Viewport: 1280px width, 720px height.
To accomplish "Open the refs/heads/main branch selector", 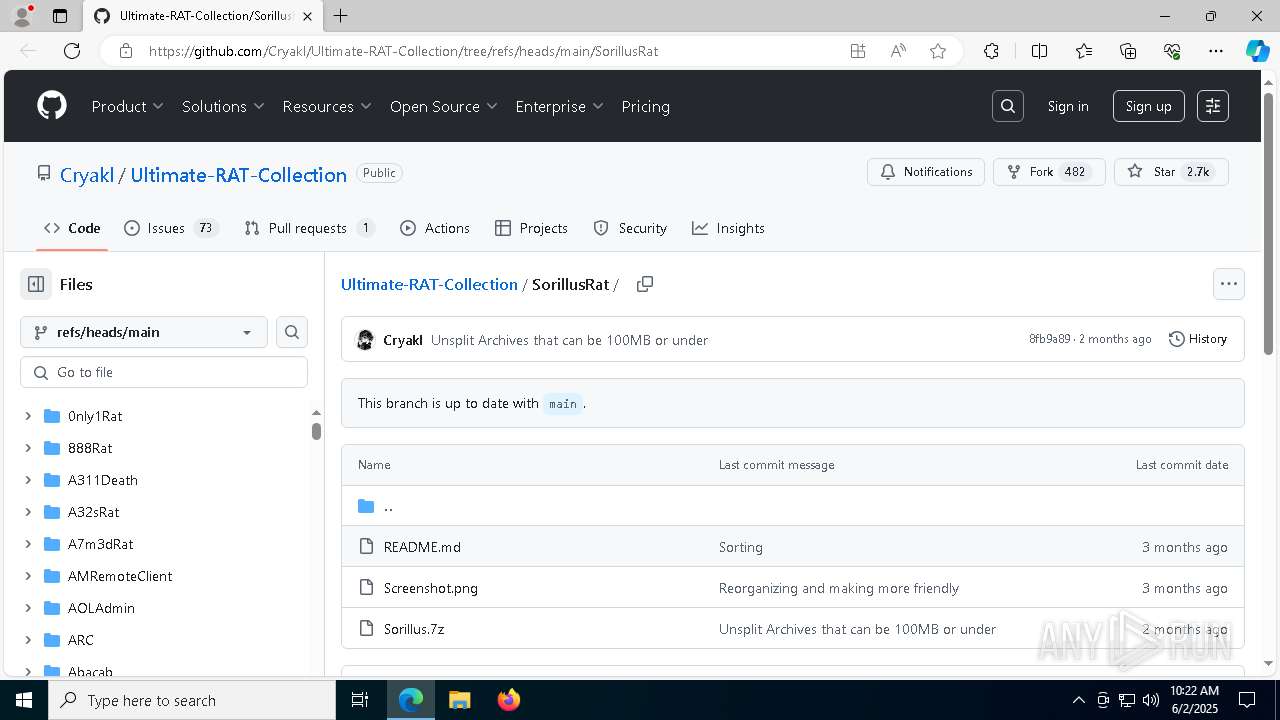I will pyautogui.click(x=144, y=332).
